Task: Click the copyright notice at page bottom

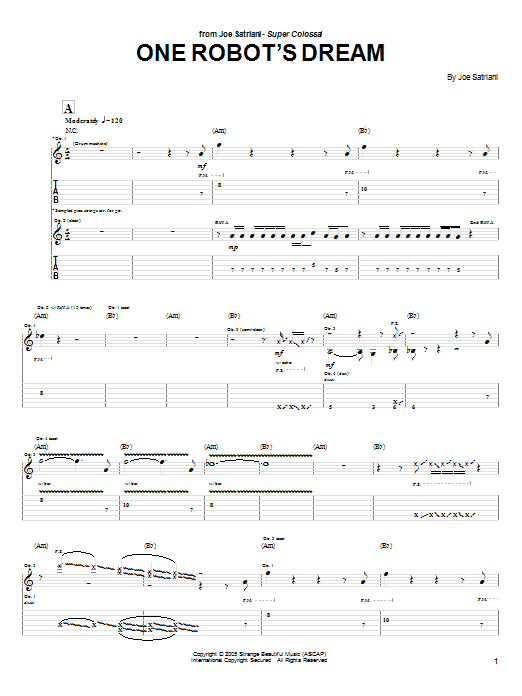Action: coord(259,657)
